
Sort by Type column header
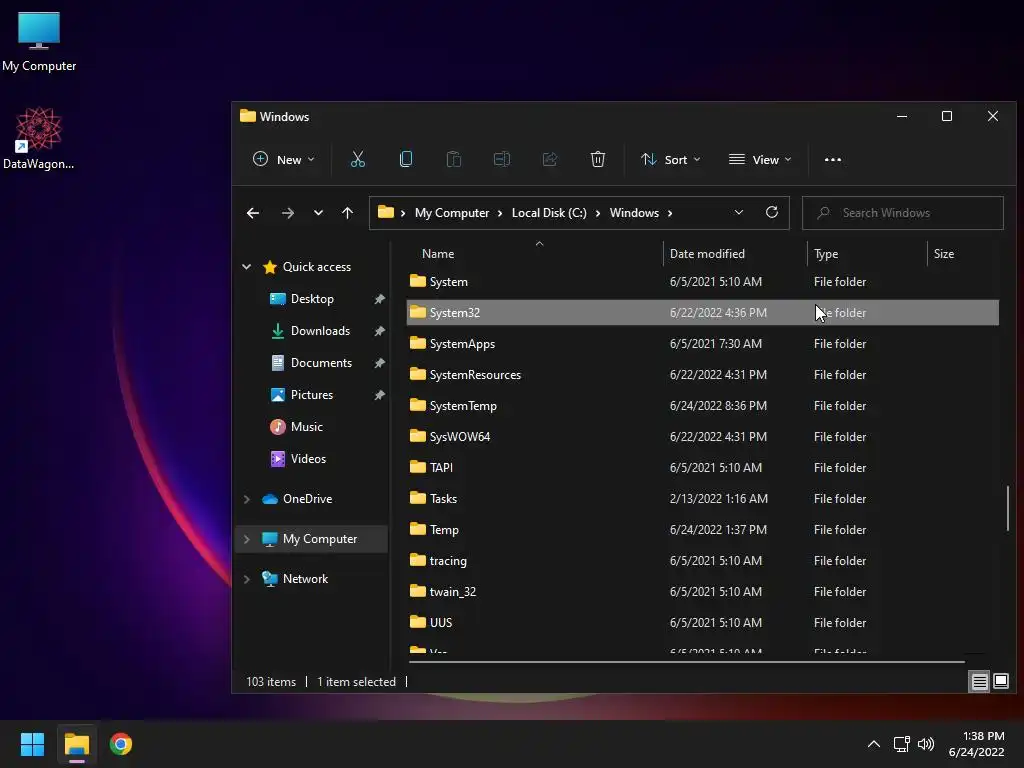[826, 254]
